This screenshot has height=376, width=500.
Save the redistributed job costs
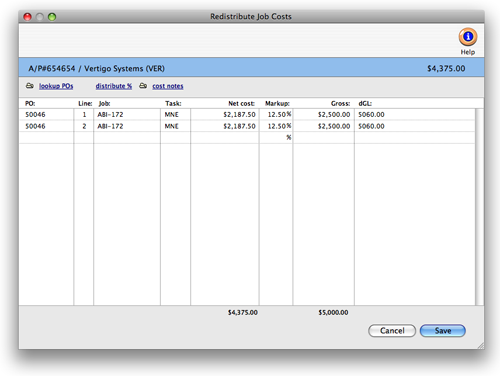443,331
